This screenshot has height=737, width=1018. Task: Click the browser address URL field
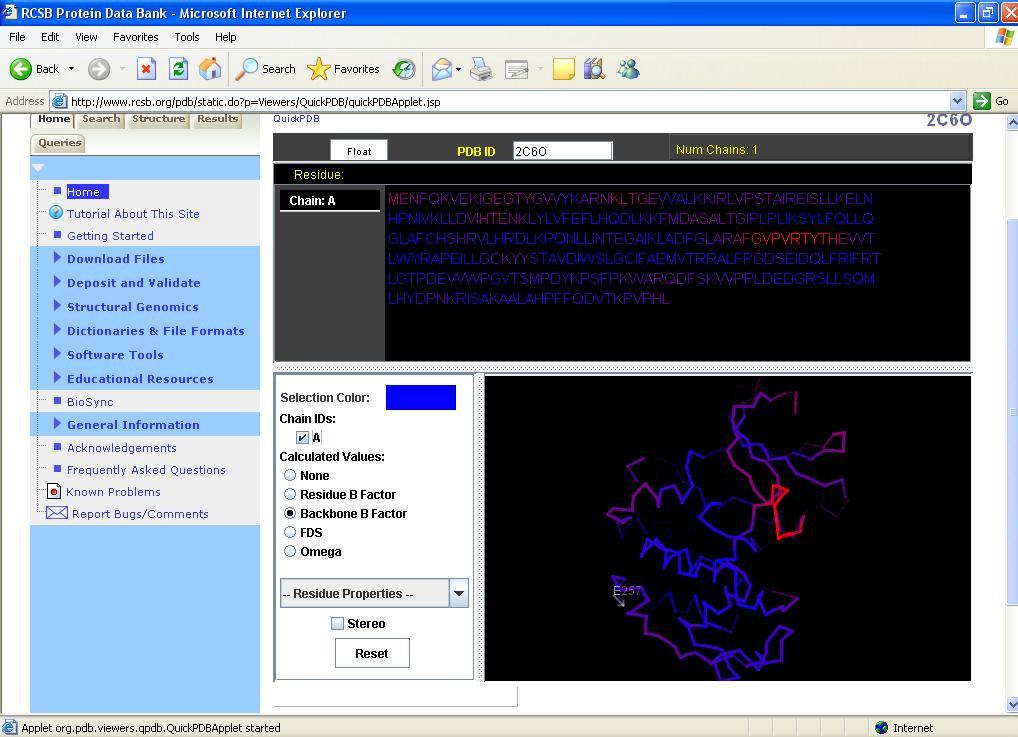(510, 101)
